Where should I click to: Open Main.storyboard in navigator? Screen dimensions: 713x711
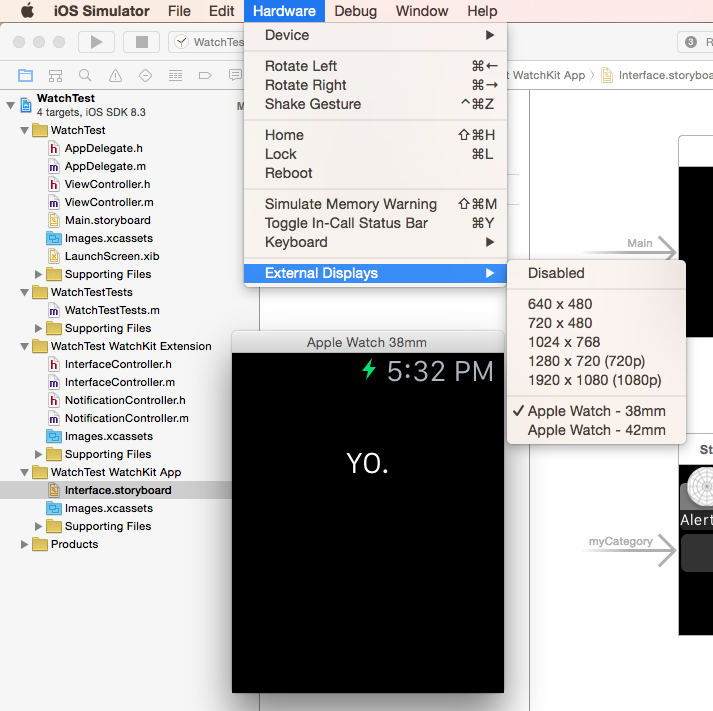point(107,220)
